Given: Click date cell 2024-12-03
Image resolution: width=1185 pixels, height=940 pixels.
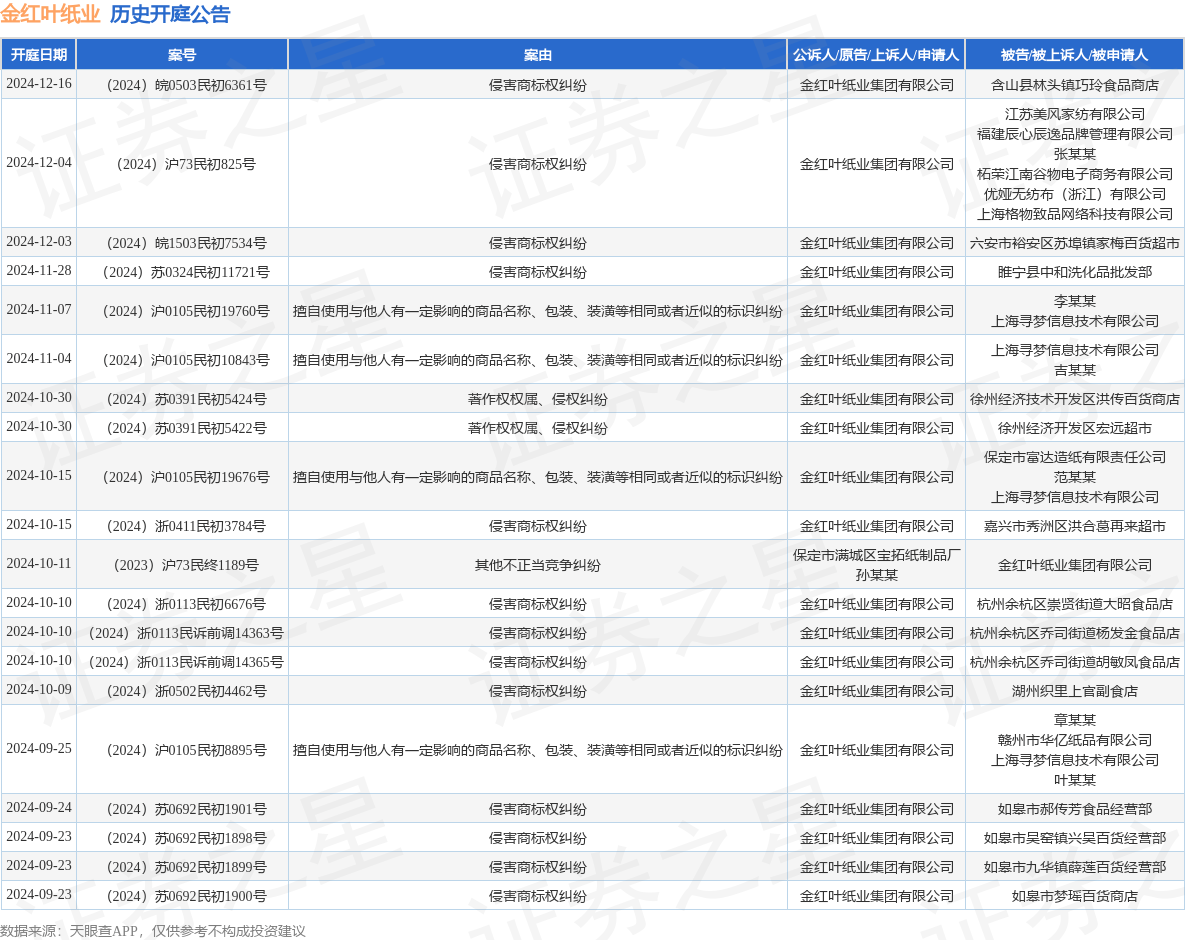Looking at the screenshot, I should pos(39,242).
